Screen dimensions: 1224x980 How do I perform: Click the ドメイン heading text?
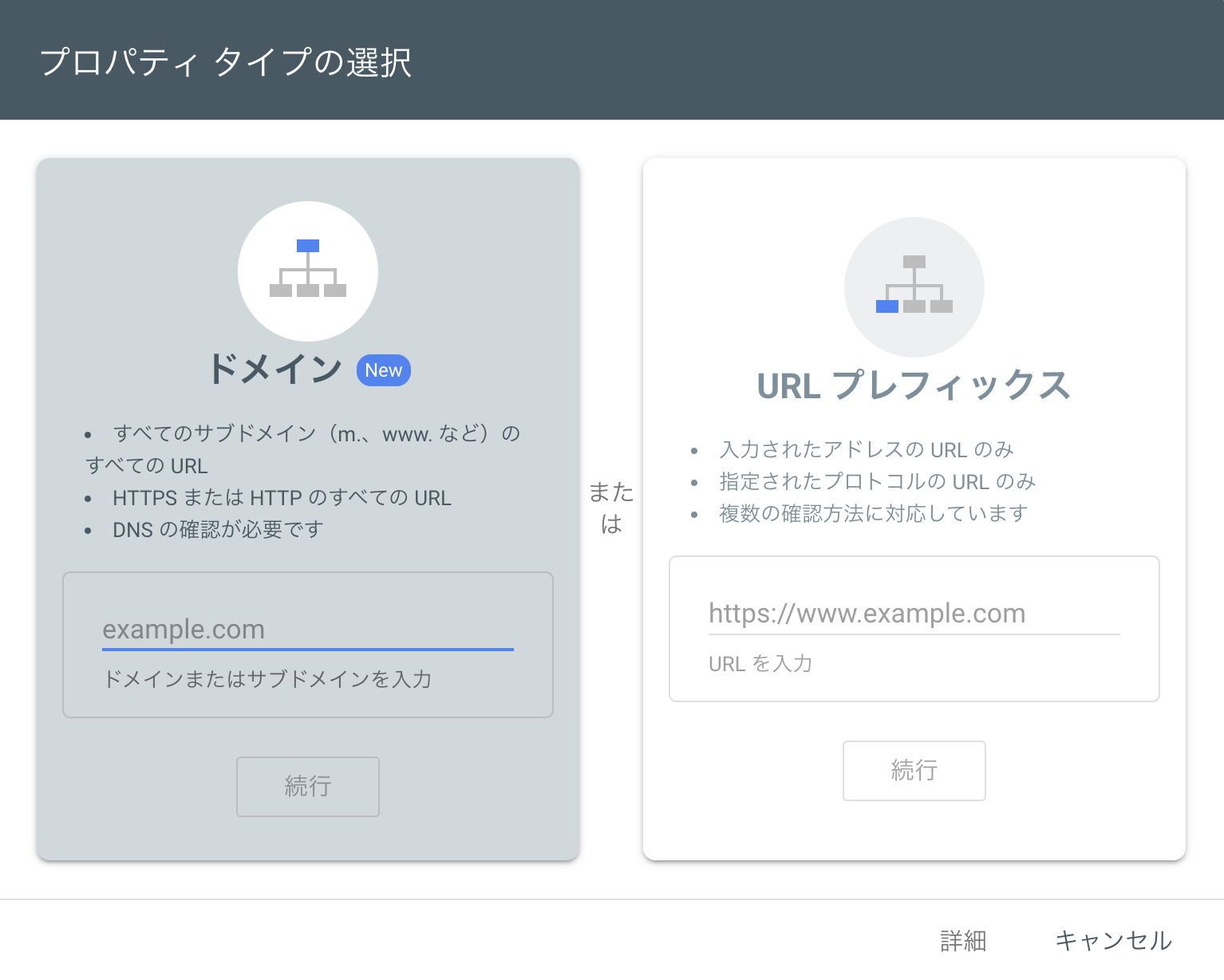tap(274, 368)
